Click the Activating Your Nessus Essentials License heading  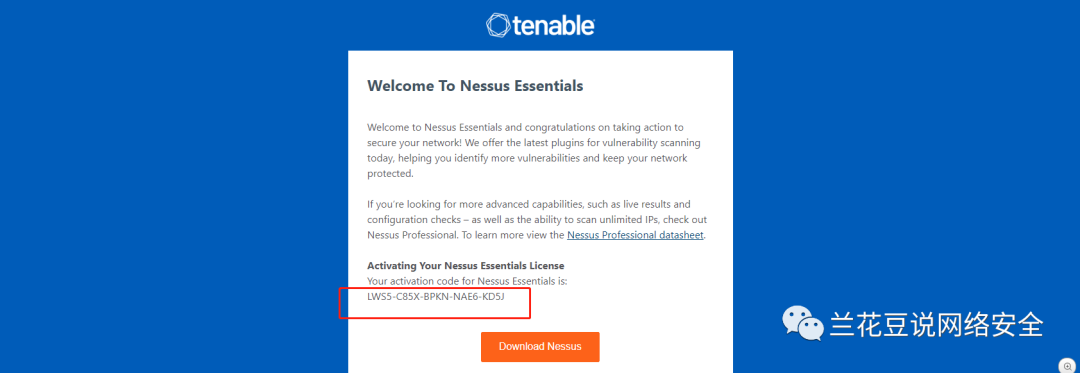pos(466,266)
